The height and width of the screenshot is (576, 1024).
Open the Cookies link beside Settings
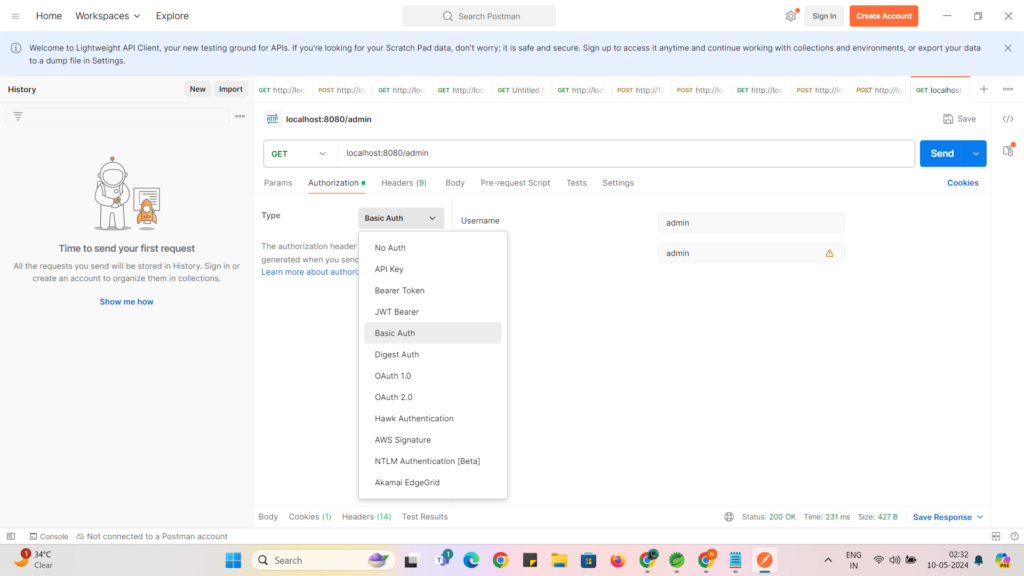pyautogui.click(x=963, y=183)
